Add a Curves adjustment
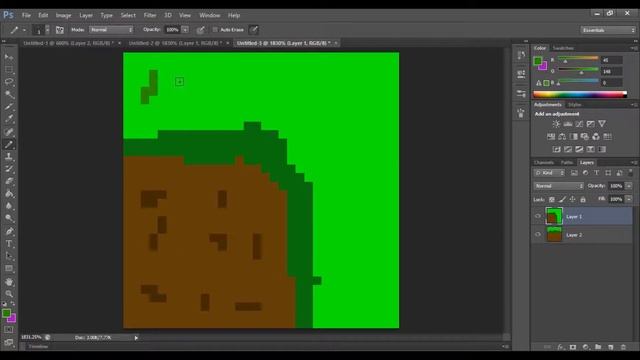The width and height of the screenshot is (640, 360). coord(579,124)
